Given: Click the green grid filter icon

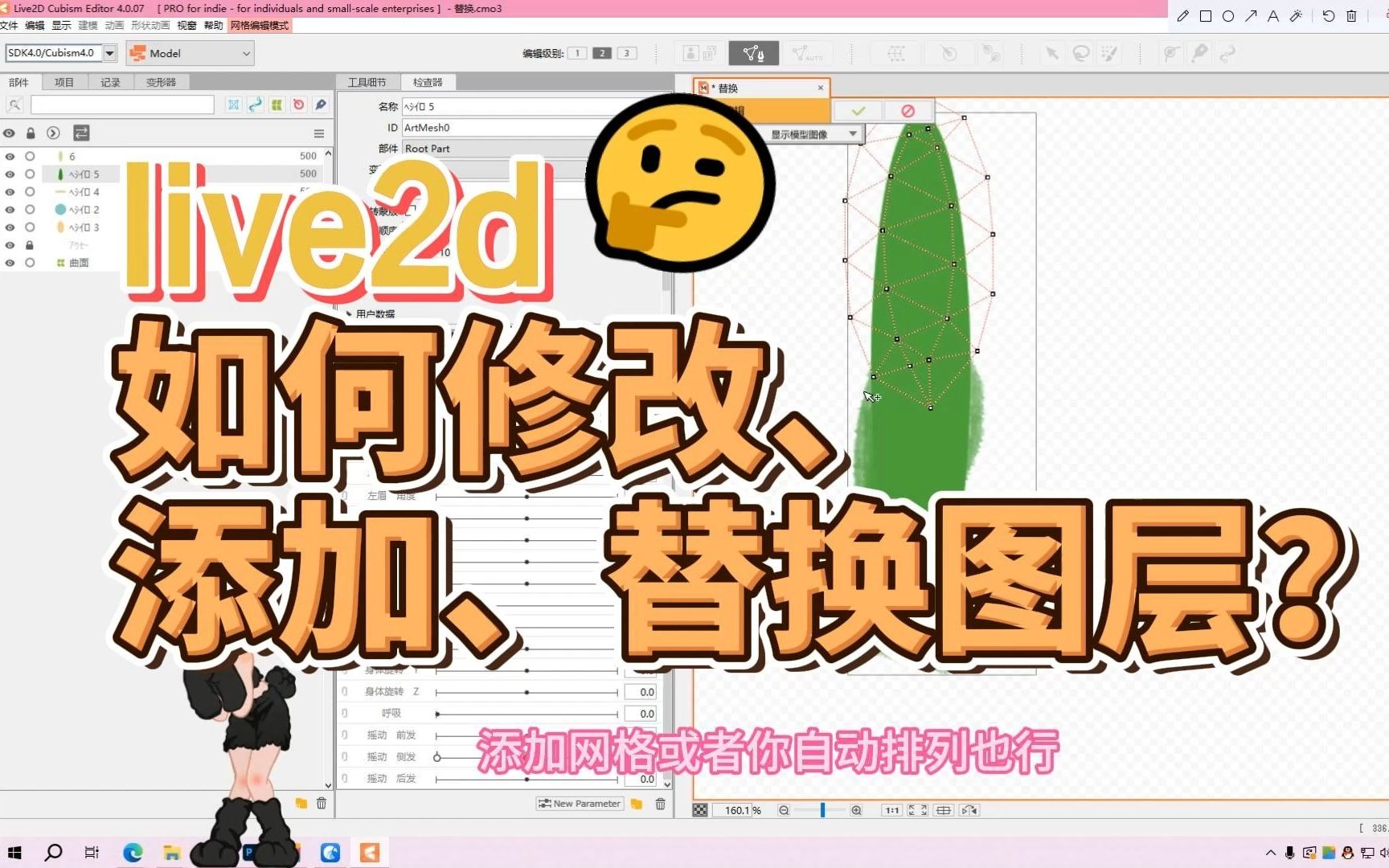Looking at the screenshot, I should (x=277, y=104).
